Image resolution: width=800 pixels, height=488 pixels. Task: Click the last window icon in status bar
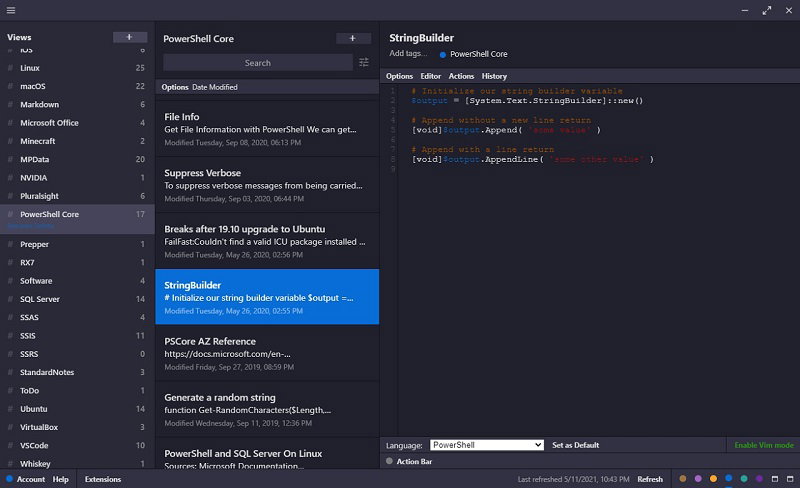pos(790,479)
